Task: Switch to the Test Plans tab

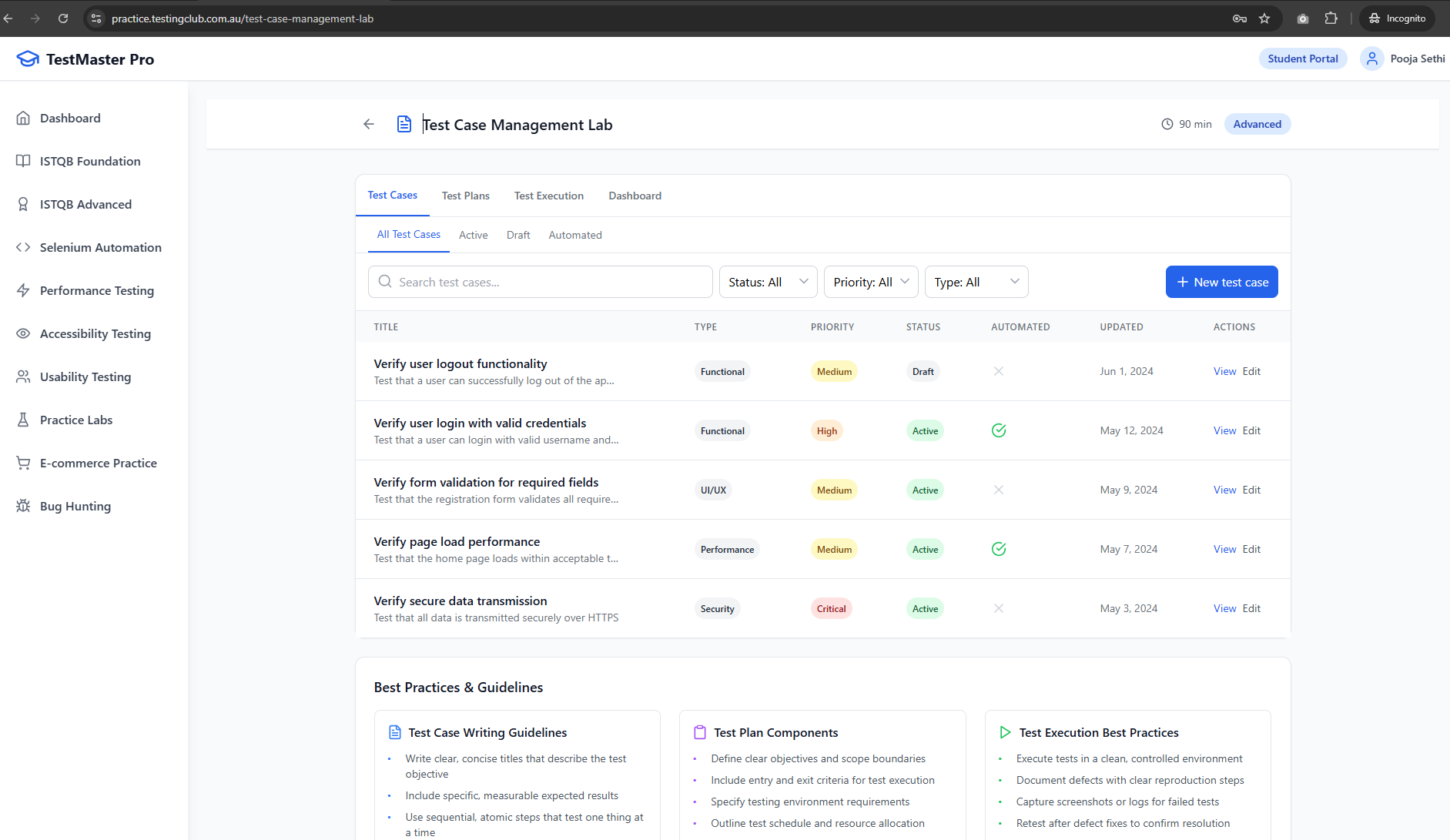Action: 466,196
